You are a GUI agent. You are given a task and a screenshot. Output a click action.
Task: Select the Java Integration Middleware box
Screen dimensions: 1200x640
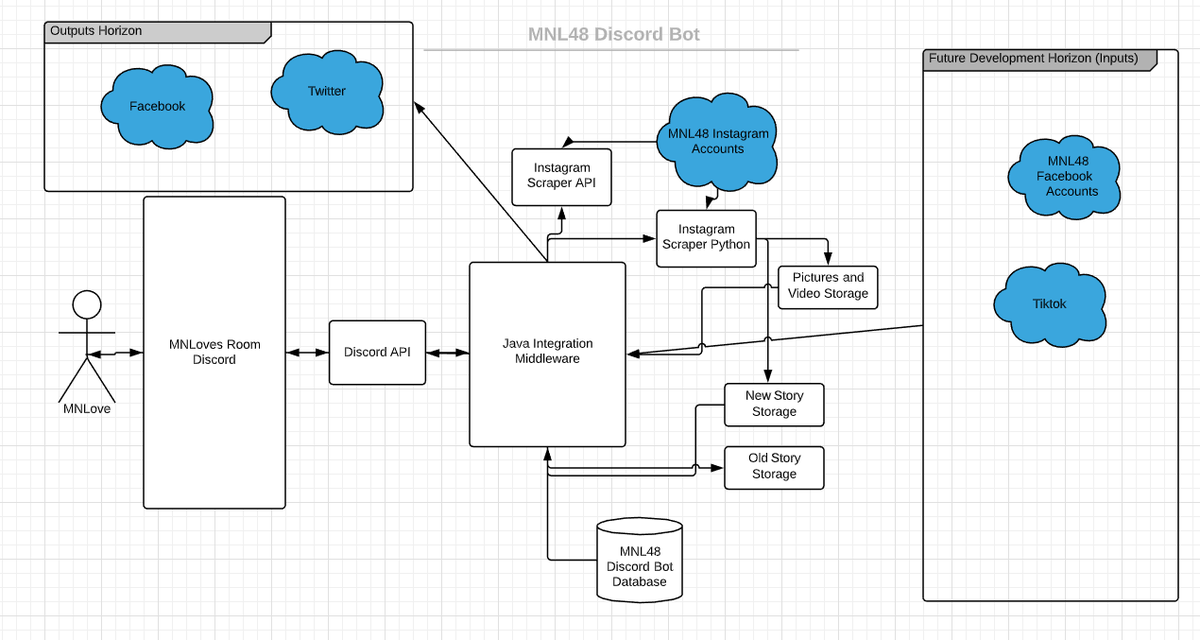click(x=547, y=354)
